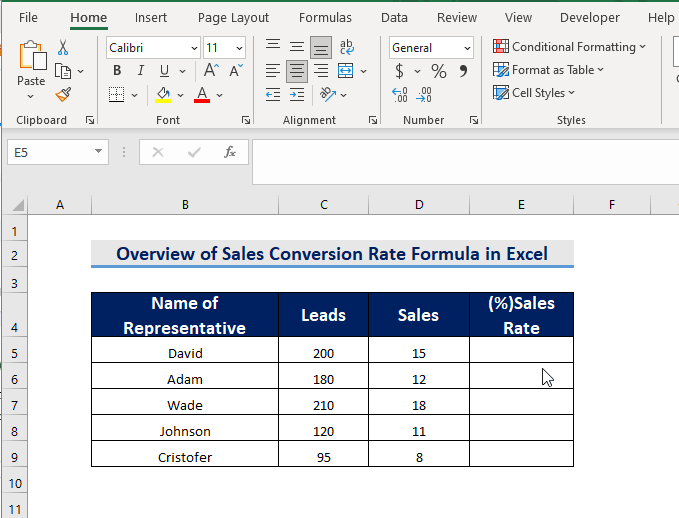Click the Wrap Text icon
679x518 pixels.
346,47
